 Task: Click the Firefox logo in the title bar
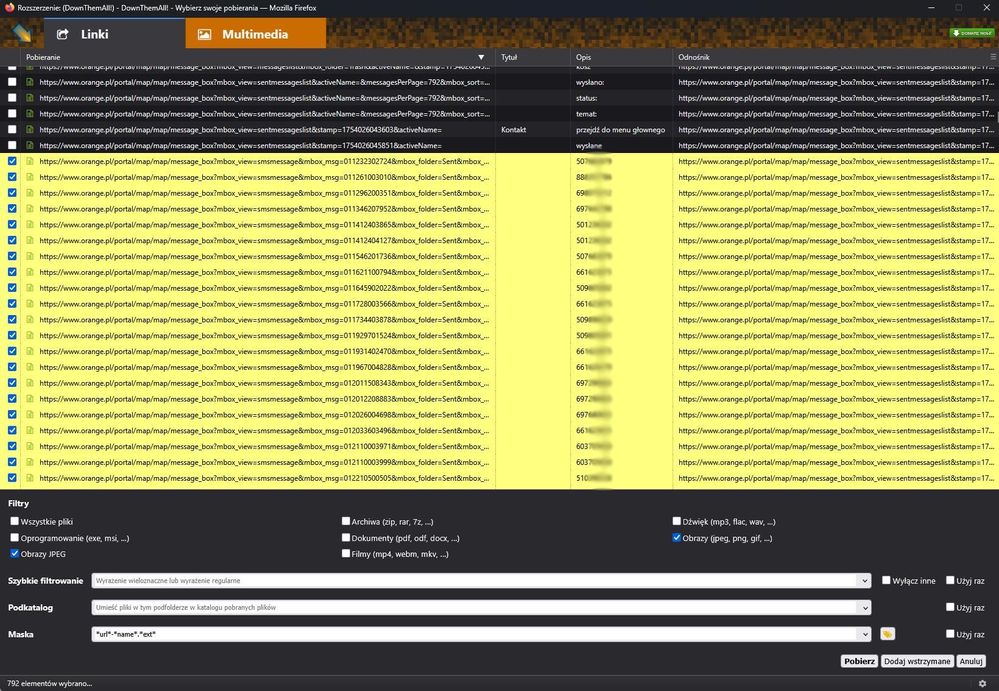coord(10,7)
